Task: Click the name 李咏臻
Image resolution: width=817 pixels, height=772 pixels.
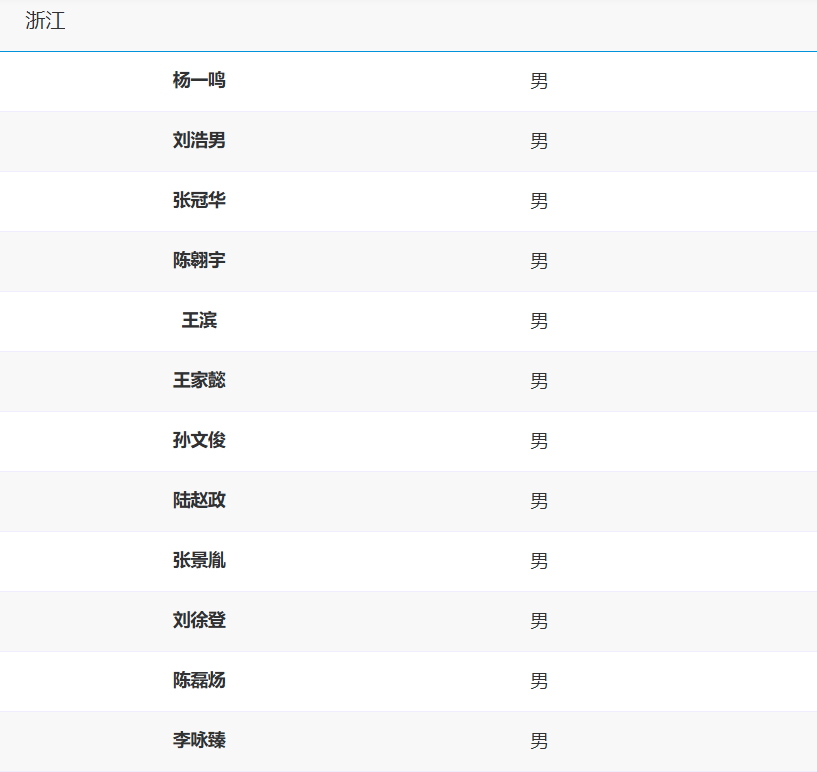Action: click(x=199, y=741)
